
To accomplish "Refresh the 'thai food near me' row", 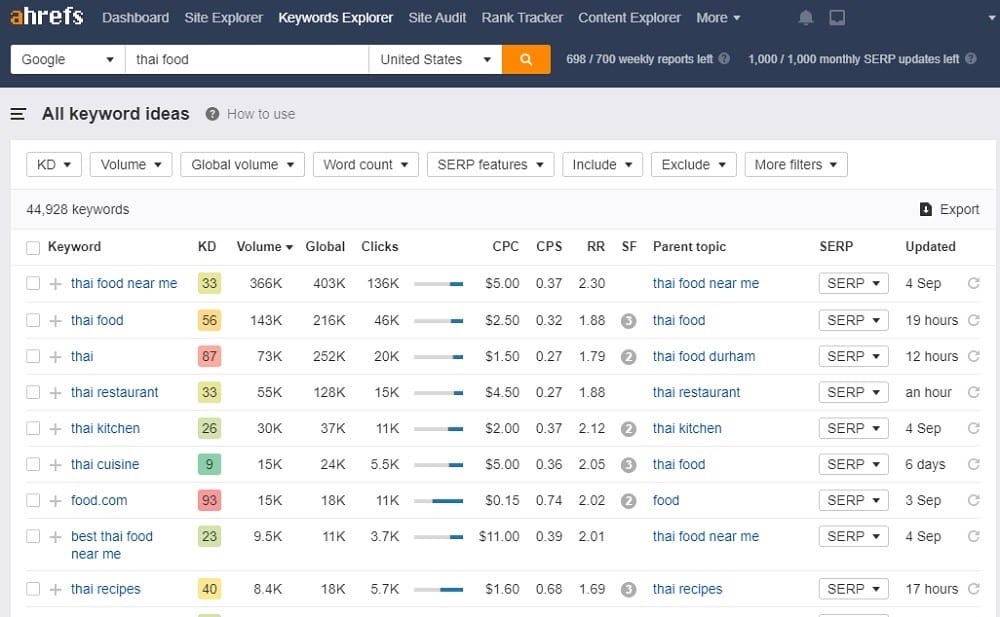I will tap(973, 284).
